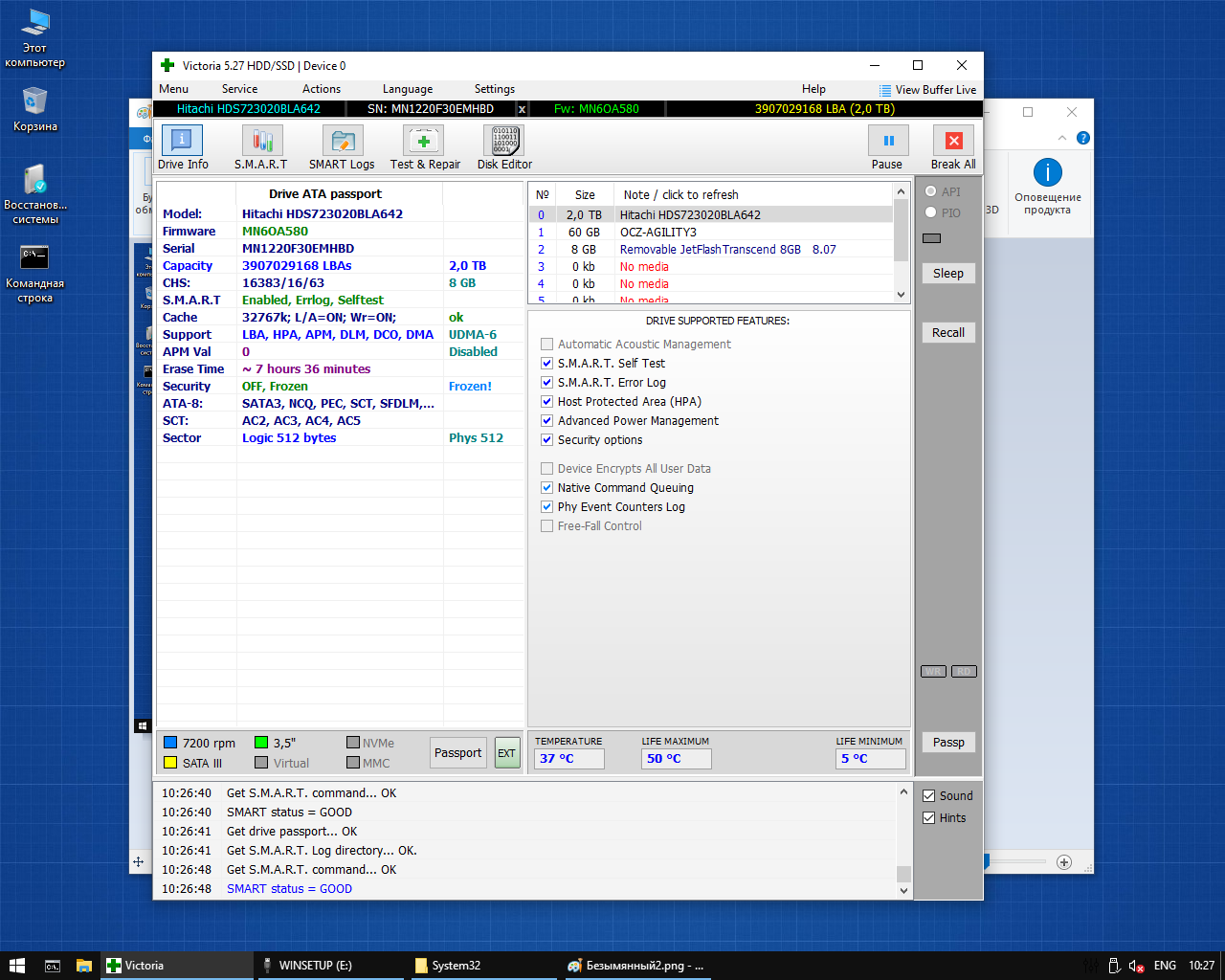Screen dimensions: 1225x980
Task: Select drive row OCZ-AGILITY3
Action: click(711, 232)
